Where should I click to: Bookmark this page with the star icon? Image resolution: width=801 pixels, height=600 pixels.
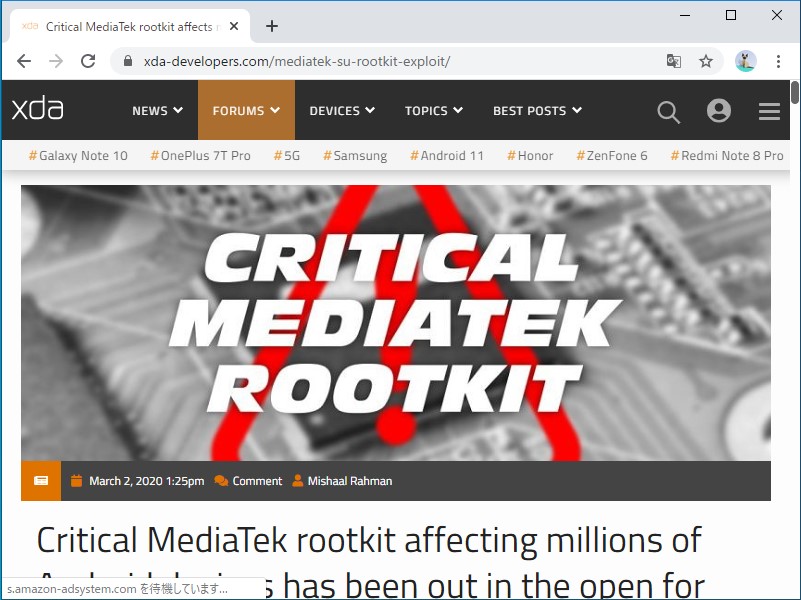[x=706, y=61]
